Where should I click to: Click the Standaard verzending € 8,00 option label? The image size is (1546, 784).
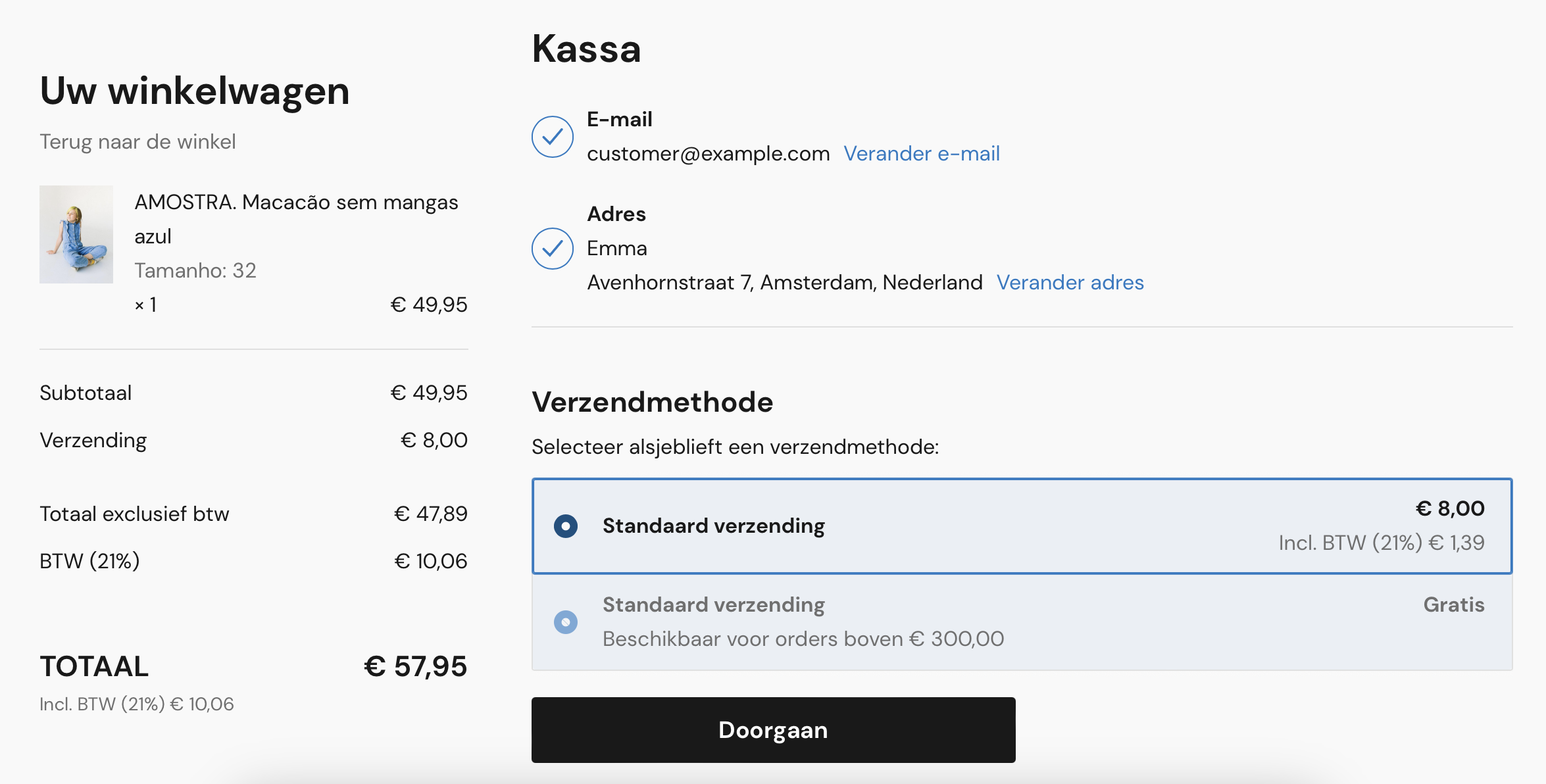pyautogui.click(x=713, y=526)
